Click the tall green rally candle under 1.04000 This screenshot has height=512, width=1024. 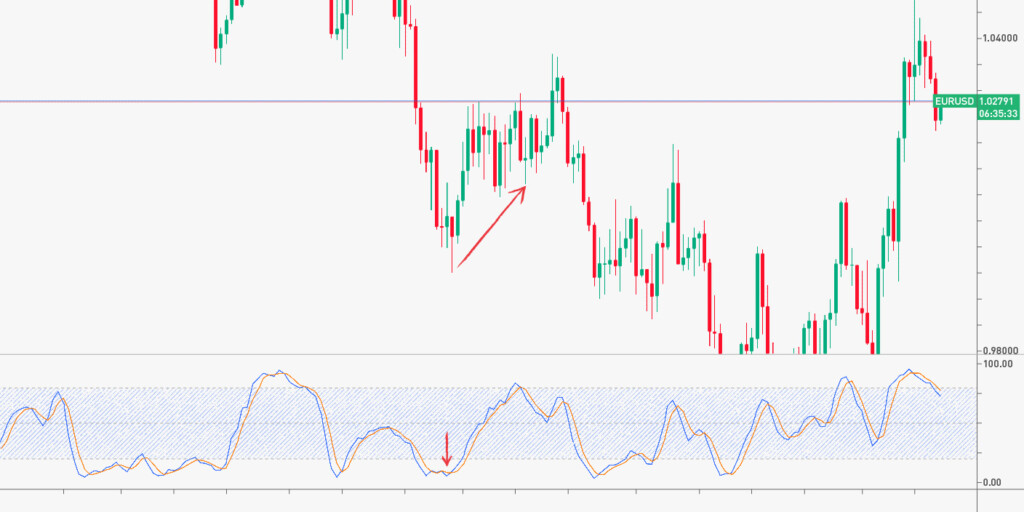click(904, 100)
